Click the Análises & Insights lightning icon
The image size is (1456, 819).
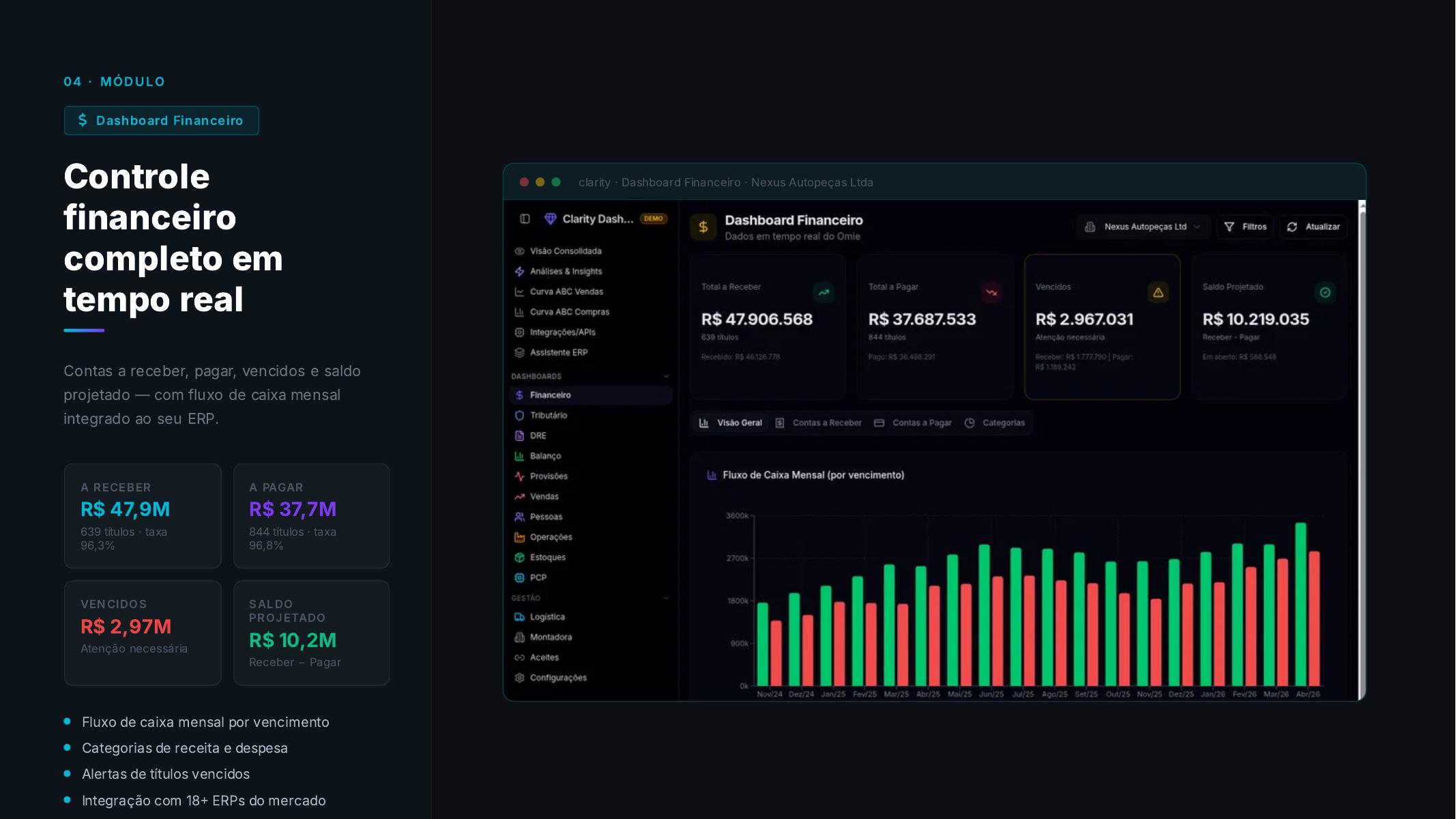(519, 272)
